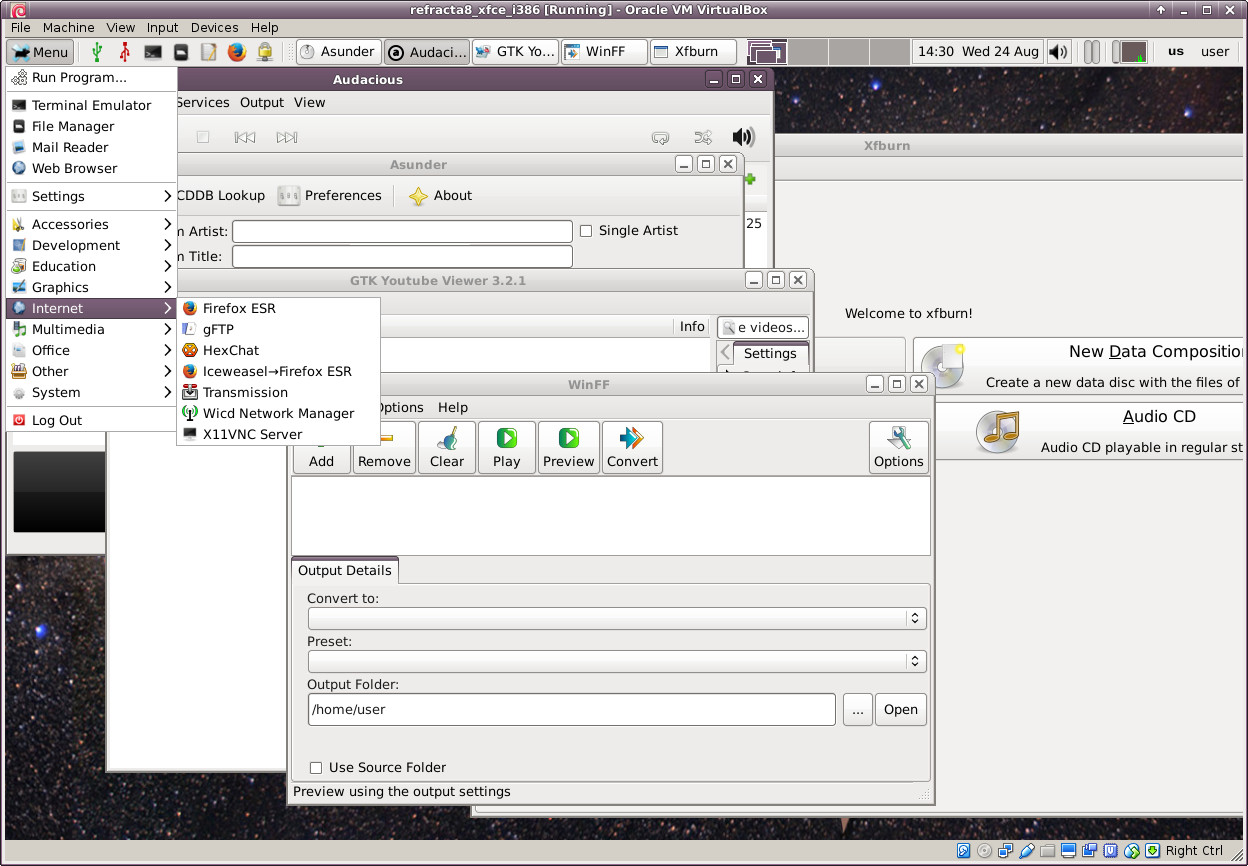1248x866 pixels.
Task: Switch to Asunder in the taskbar
Action: coord(338,52)
